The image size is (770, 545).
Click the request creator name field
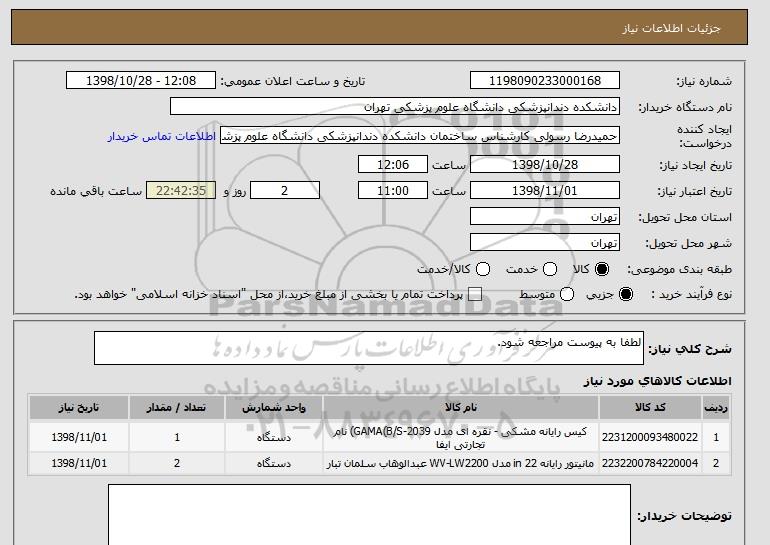tap(420, 136)
